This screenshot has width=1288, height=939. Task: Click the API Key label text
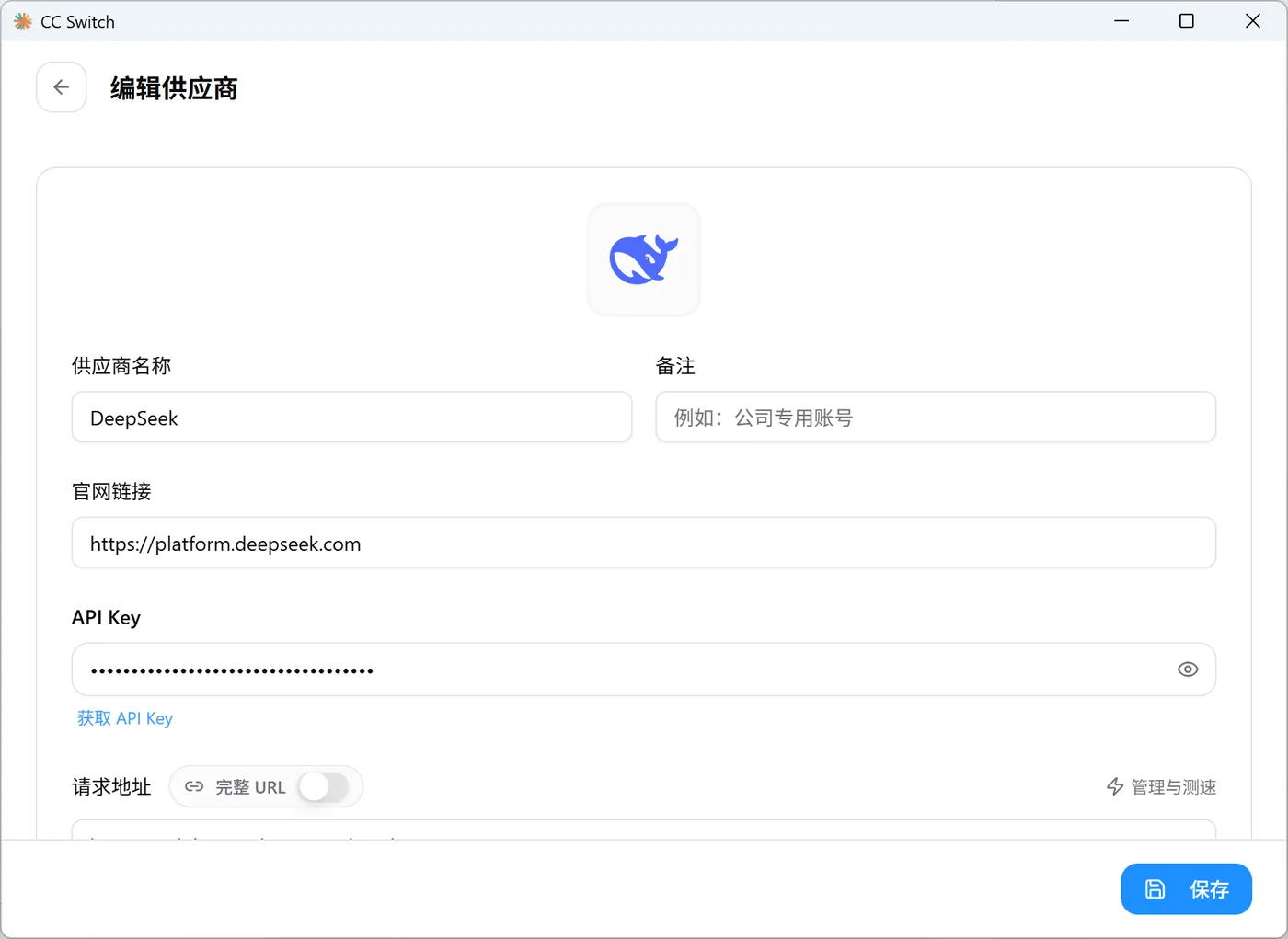tap(106, 618)
